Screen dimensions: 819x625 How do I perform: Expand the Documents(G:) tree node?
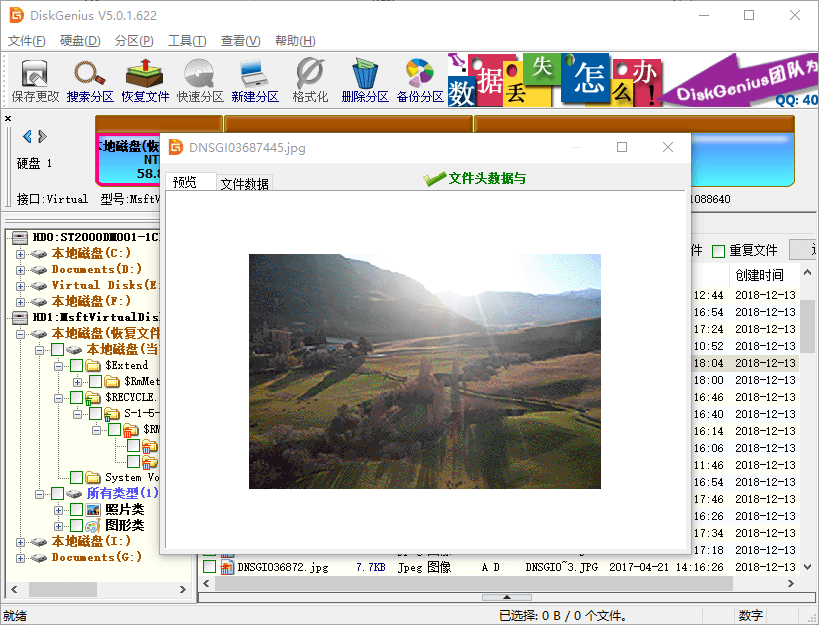click(x=20, y=558)
